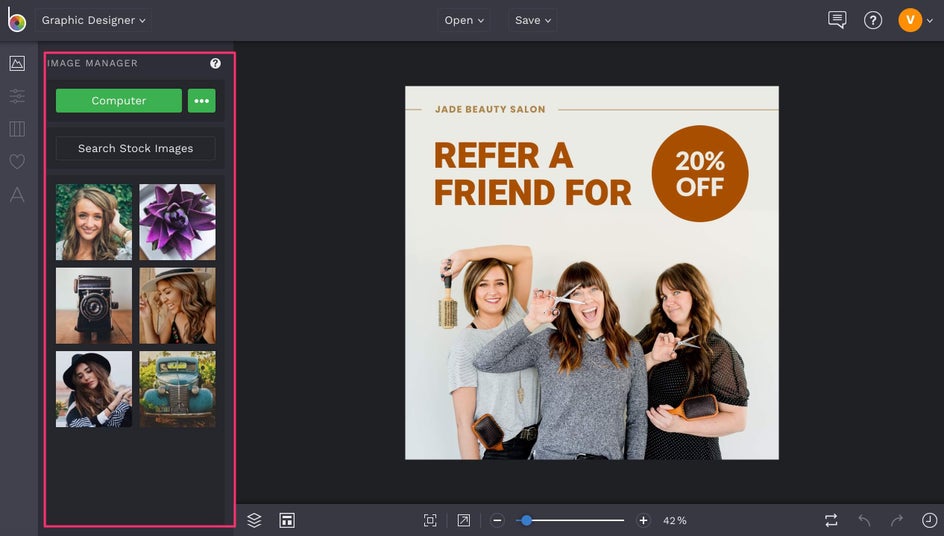Click the fit-to-screen icon

click(x=430, y=520)
